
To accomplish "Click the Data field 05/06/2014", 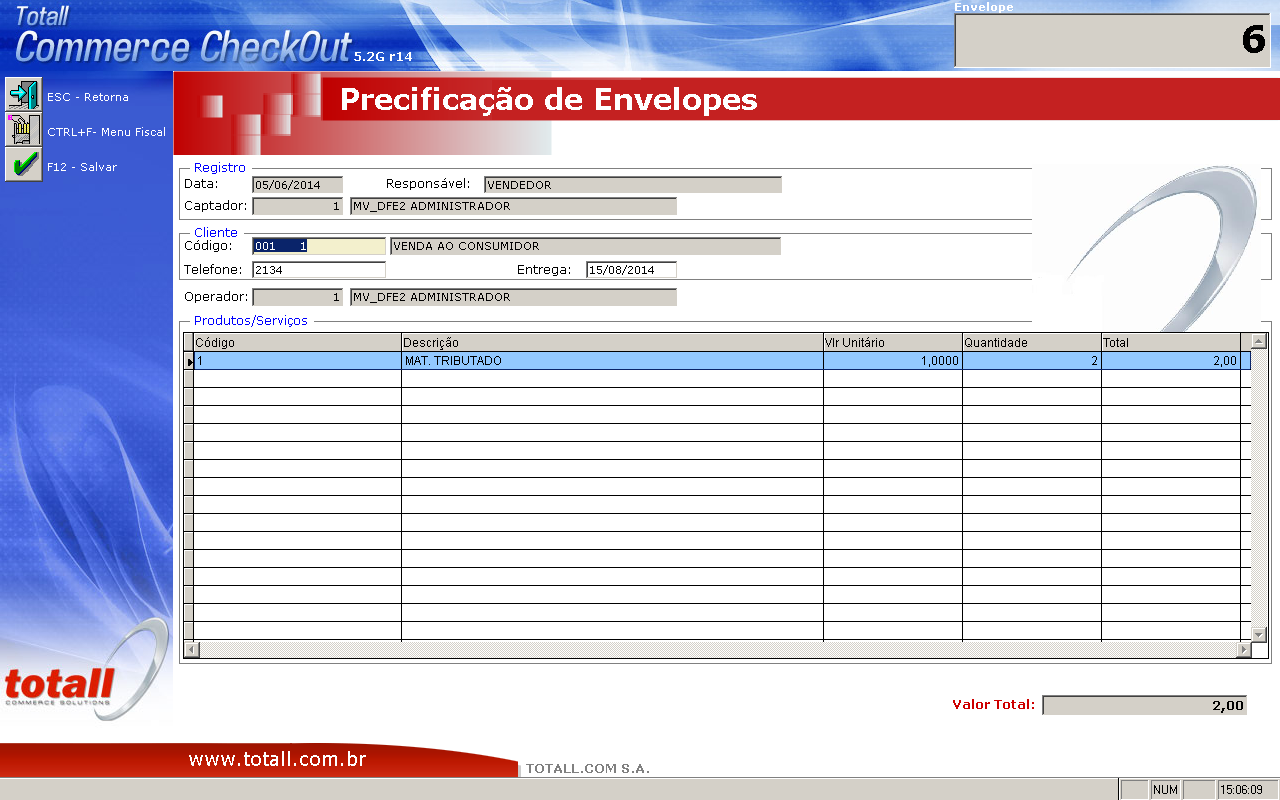I will pyautogui.click(x=297, y=185).
